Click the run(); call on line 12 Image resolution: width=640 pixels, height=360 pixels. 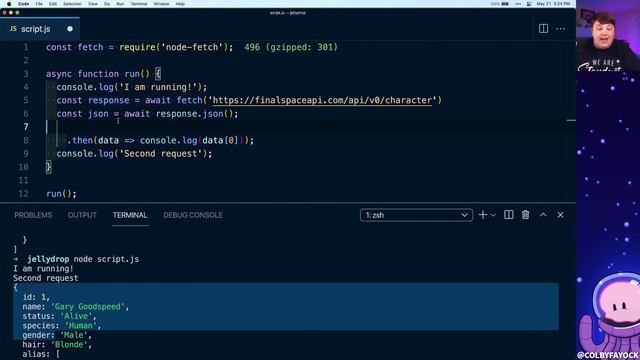tap(61, 193)
